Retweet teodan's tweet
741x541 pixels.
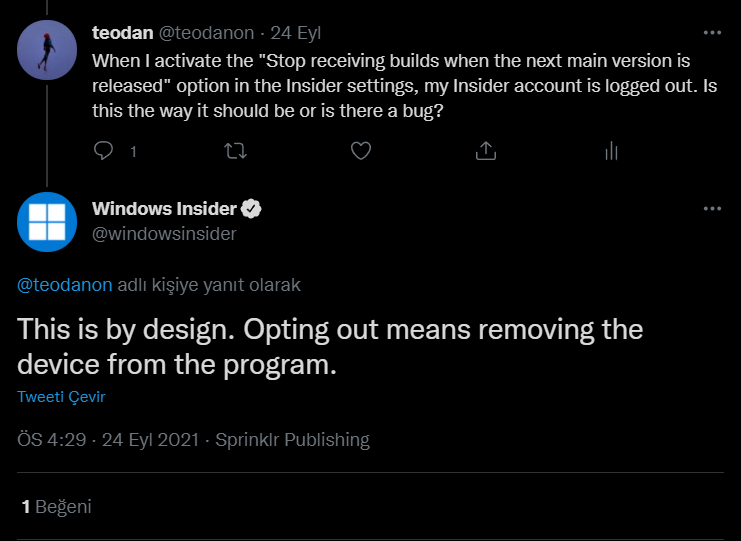click(x=234, y=151)
